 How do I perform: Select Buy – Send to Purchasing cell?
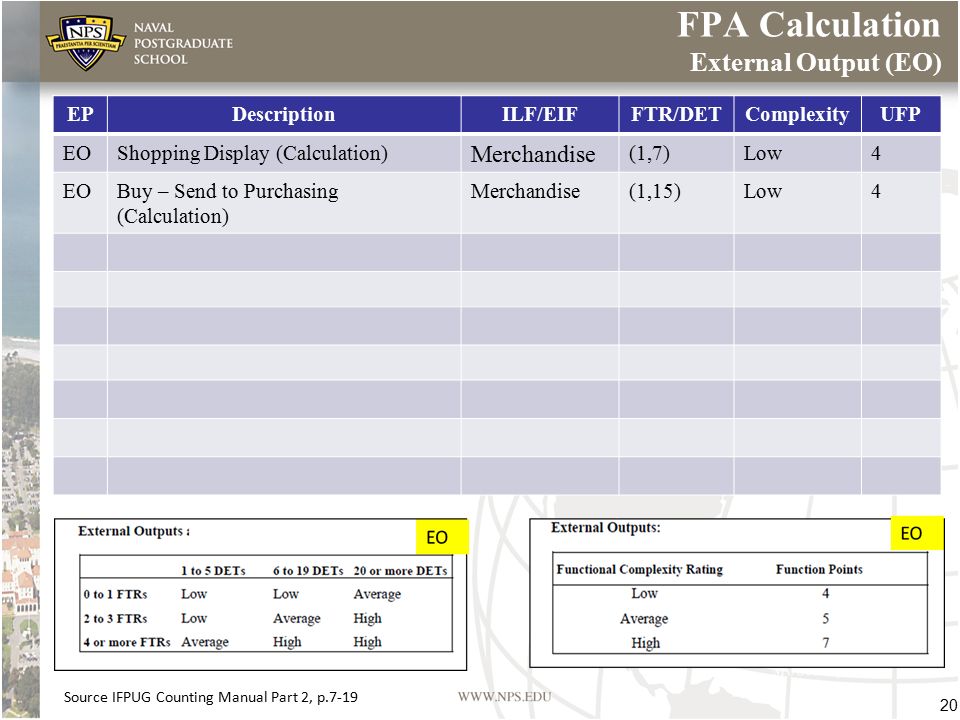[284, 203]
